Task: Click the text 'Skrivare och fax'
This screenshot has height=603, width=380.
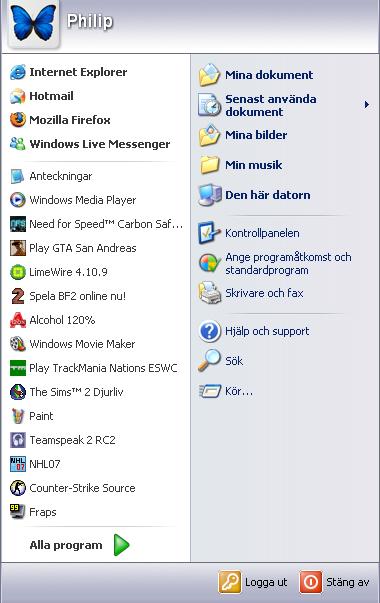Action: tap(264, 293)
